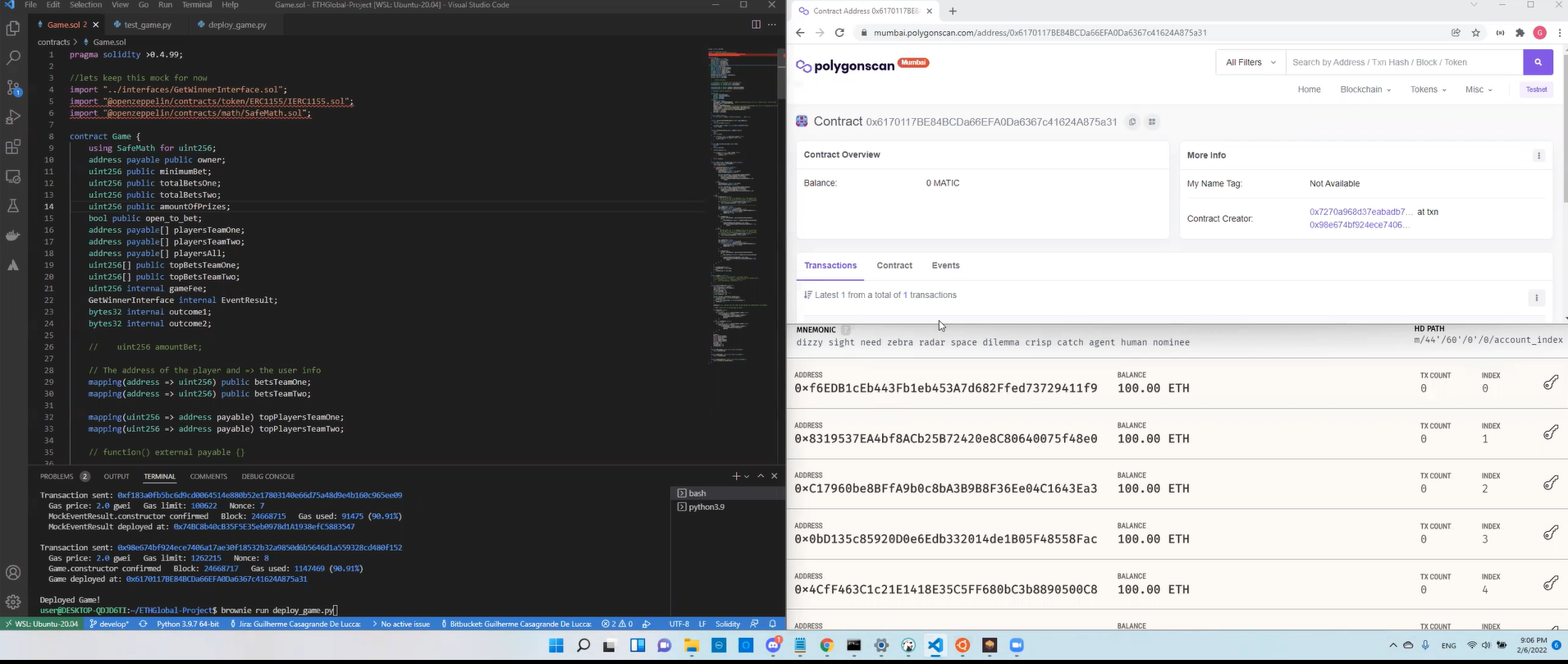The height and width of the screenshot is (664, 1568).
Task: Open the Docker view in the activity bar
Action: [13, 236]
